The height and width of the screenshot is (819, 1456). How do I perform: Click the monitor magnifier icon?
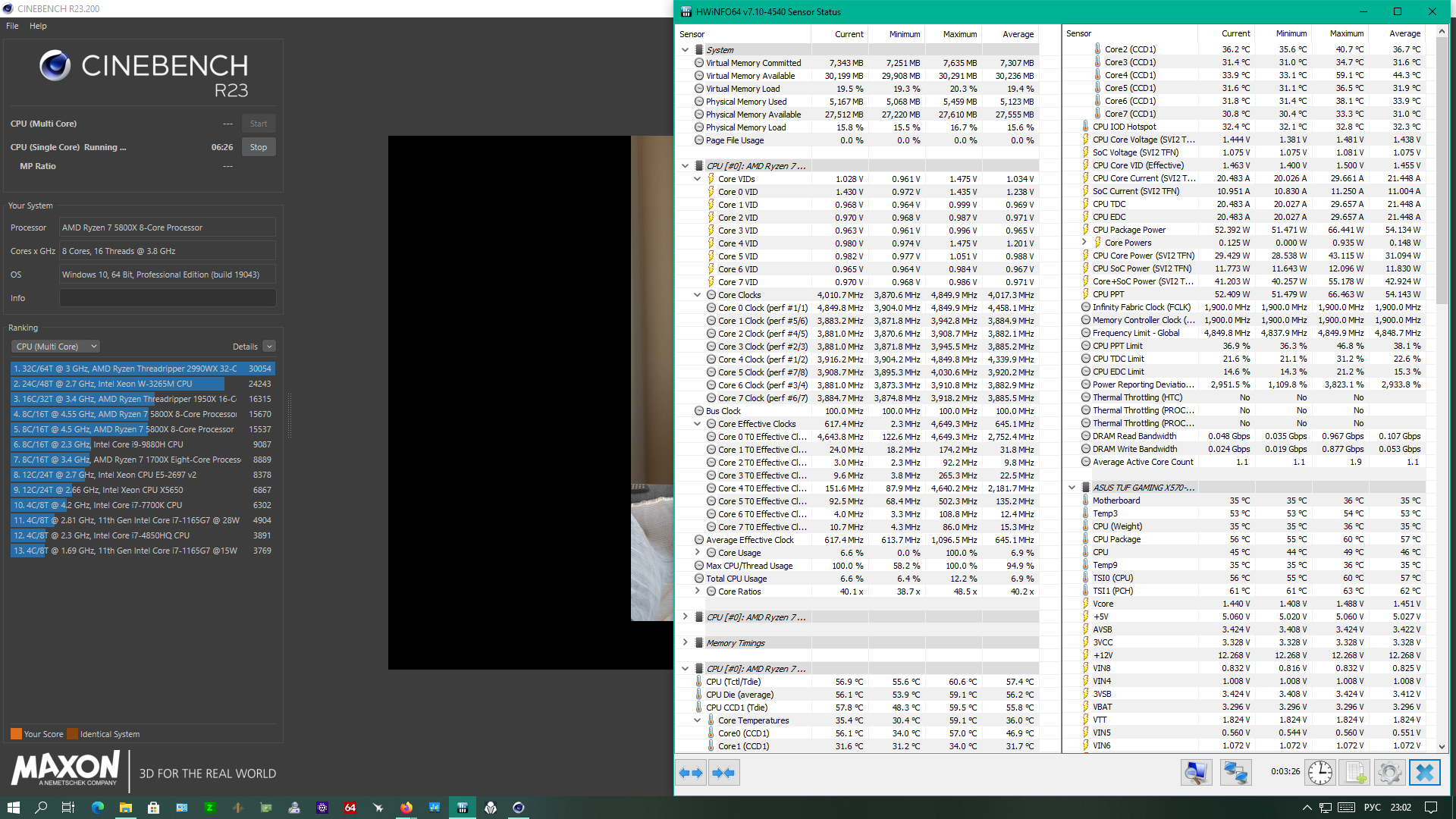pyautogui.click(x=1196, y=773)
